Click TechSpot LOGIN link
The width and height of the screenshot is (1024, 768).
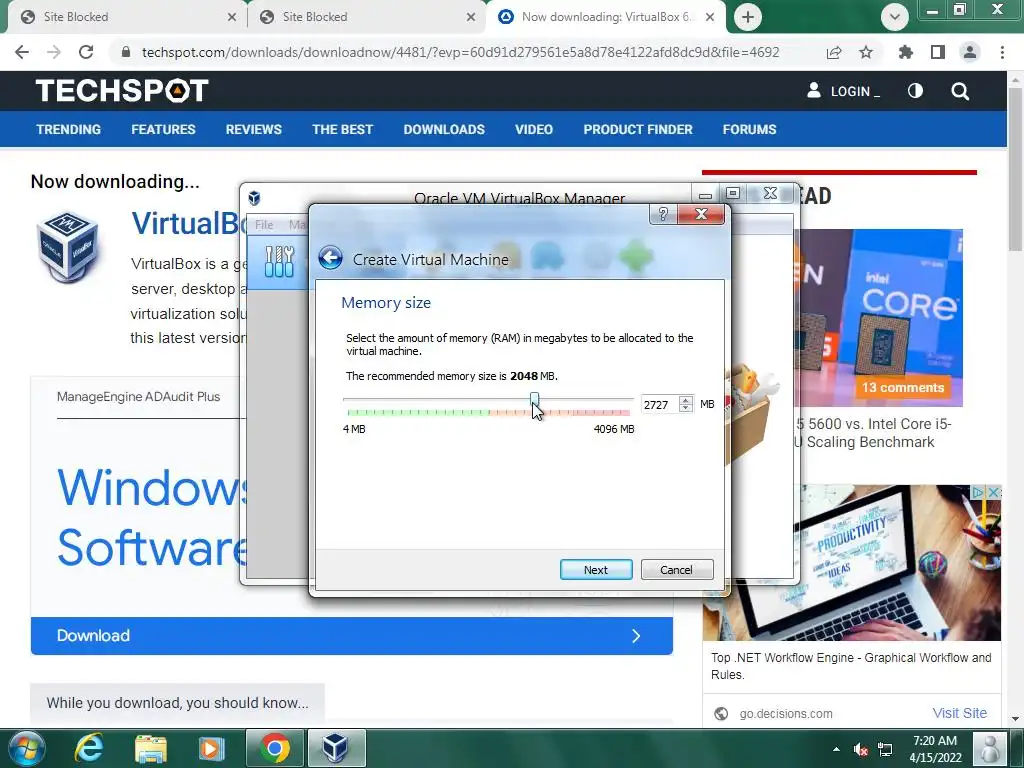[x=843, y=91]
